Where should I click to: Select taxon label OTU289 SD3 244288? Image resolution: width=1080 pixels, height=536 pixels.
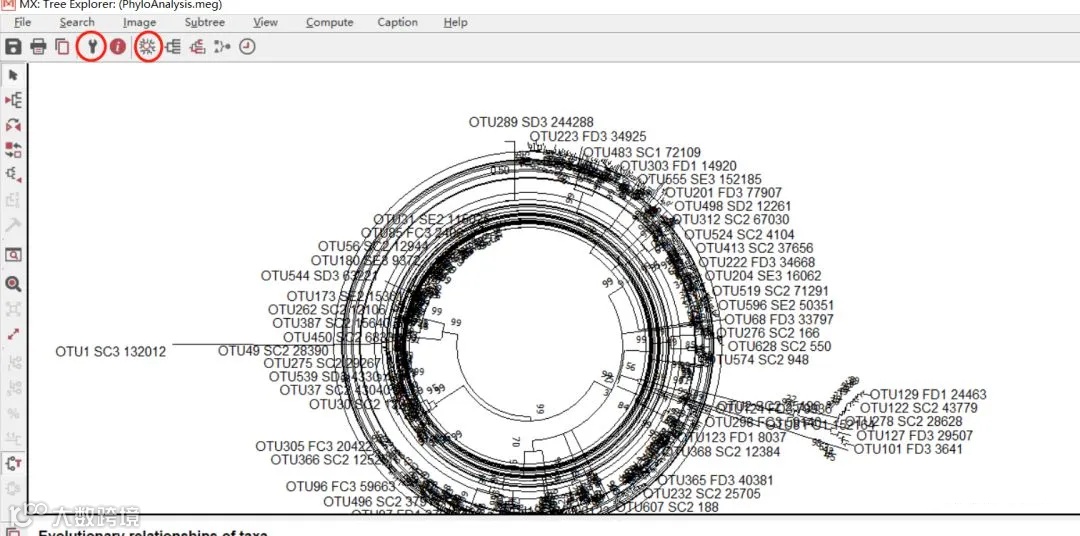531,123
